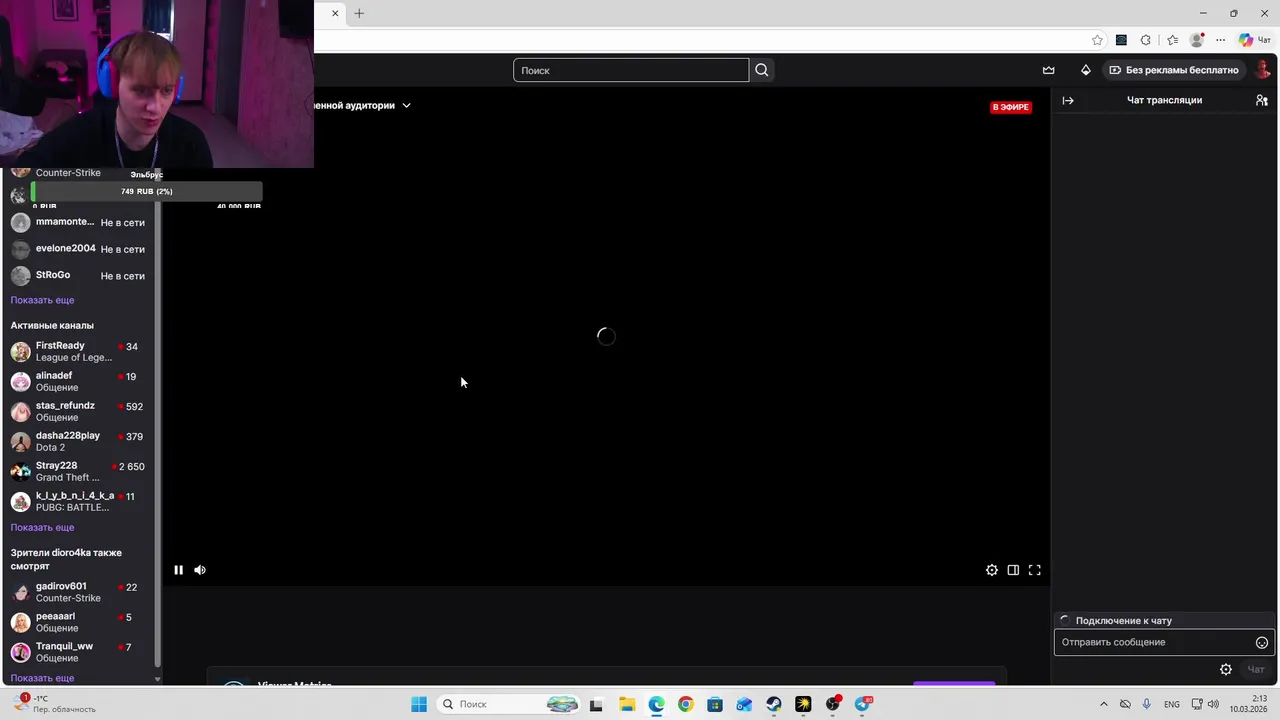1280x720 pixels.
Task: Click the dark extension icon in Edge toolbar
Action: click(x=1121, y=40)
